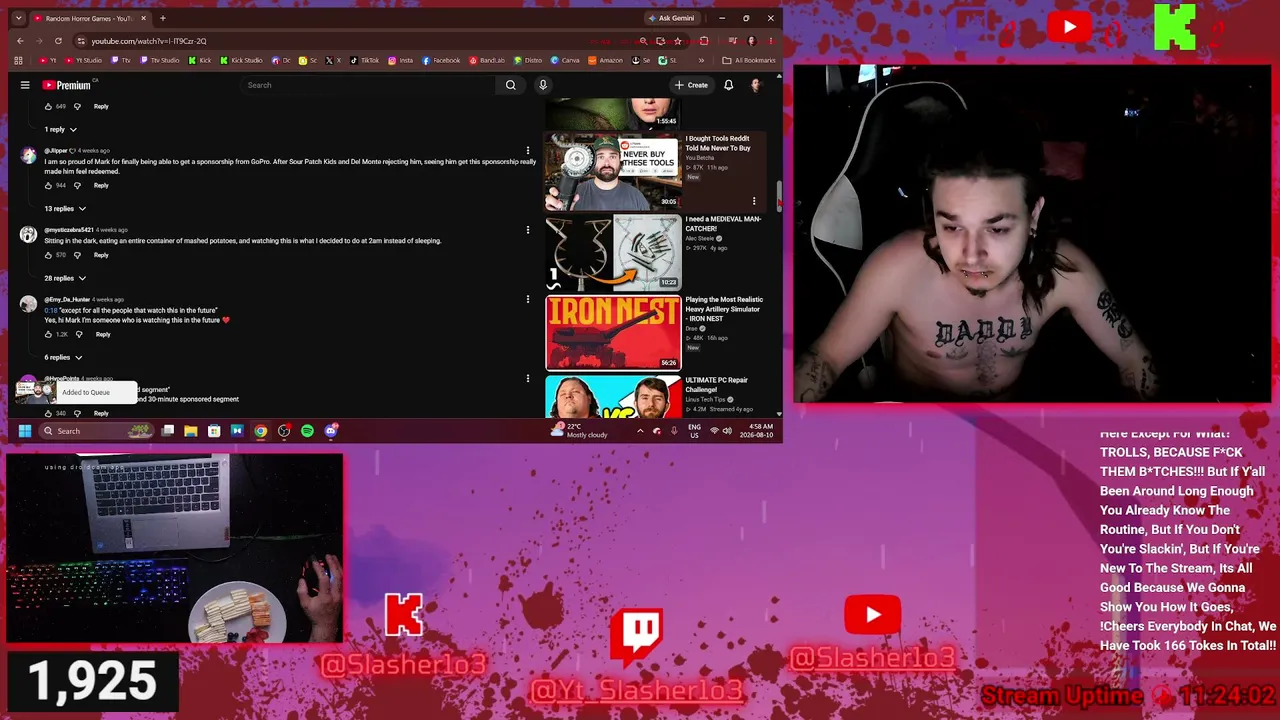
Task: Expand the 28 replies thread
Action: point(65,278)
